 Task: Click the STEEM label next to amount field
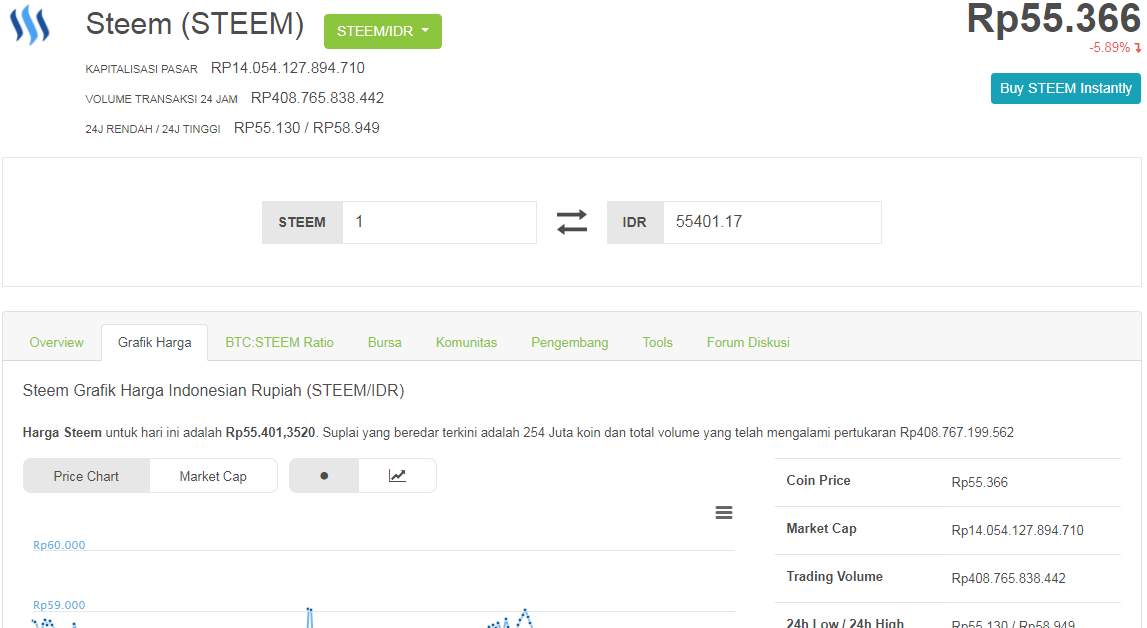tap(302, 222)
